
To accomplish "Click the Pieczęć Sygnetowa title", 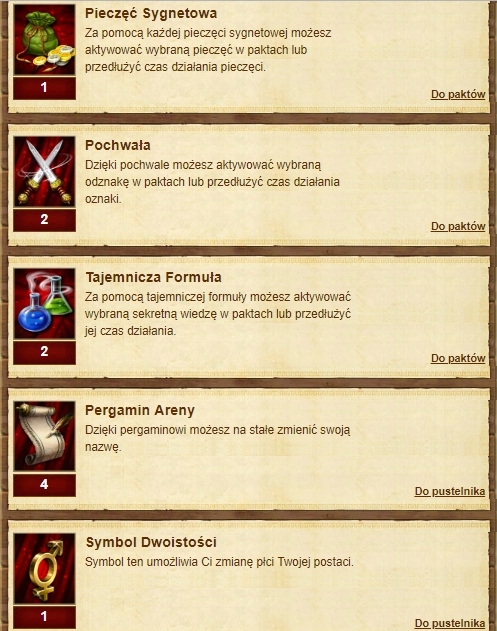I will pos(151,13).
